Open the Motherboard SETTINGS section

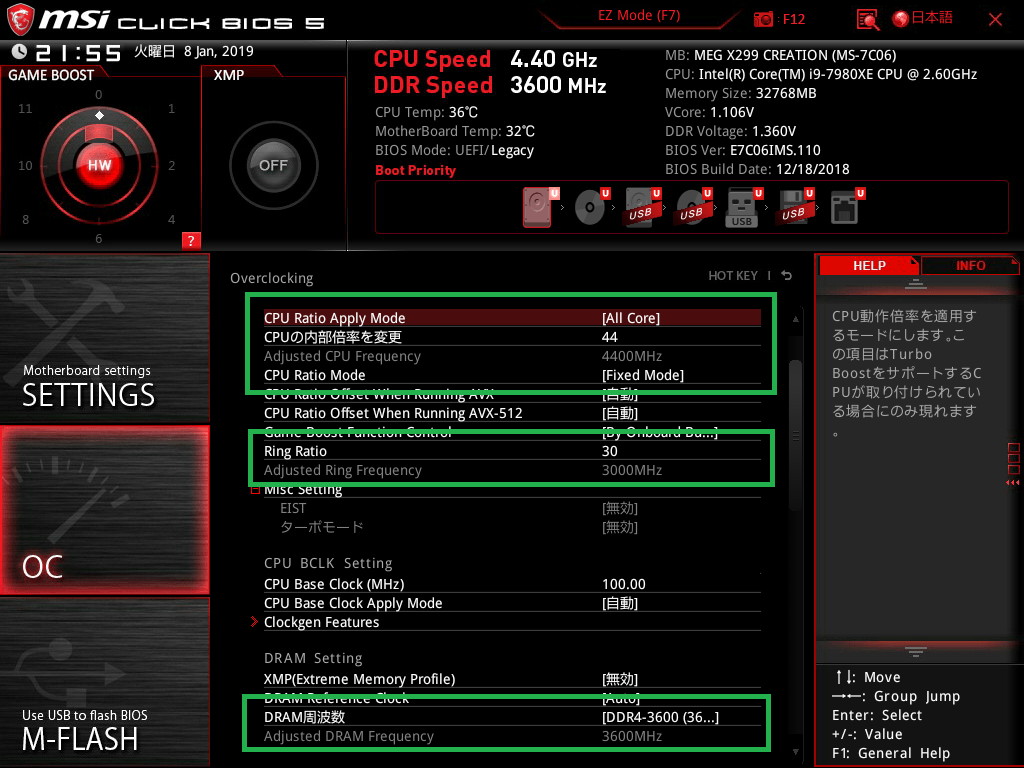tap(104, 338)
